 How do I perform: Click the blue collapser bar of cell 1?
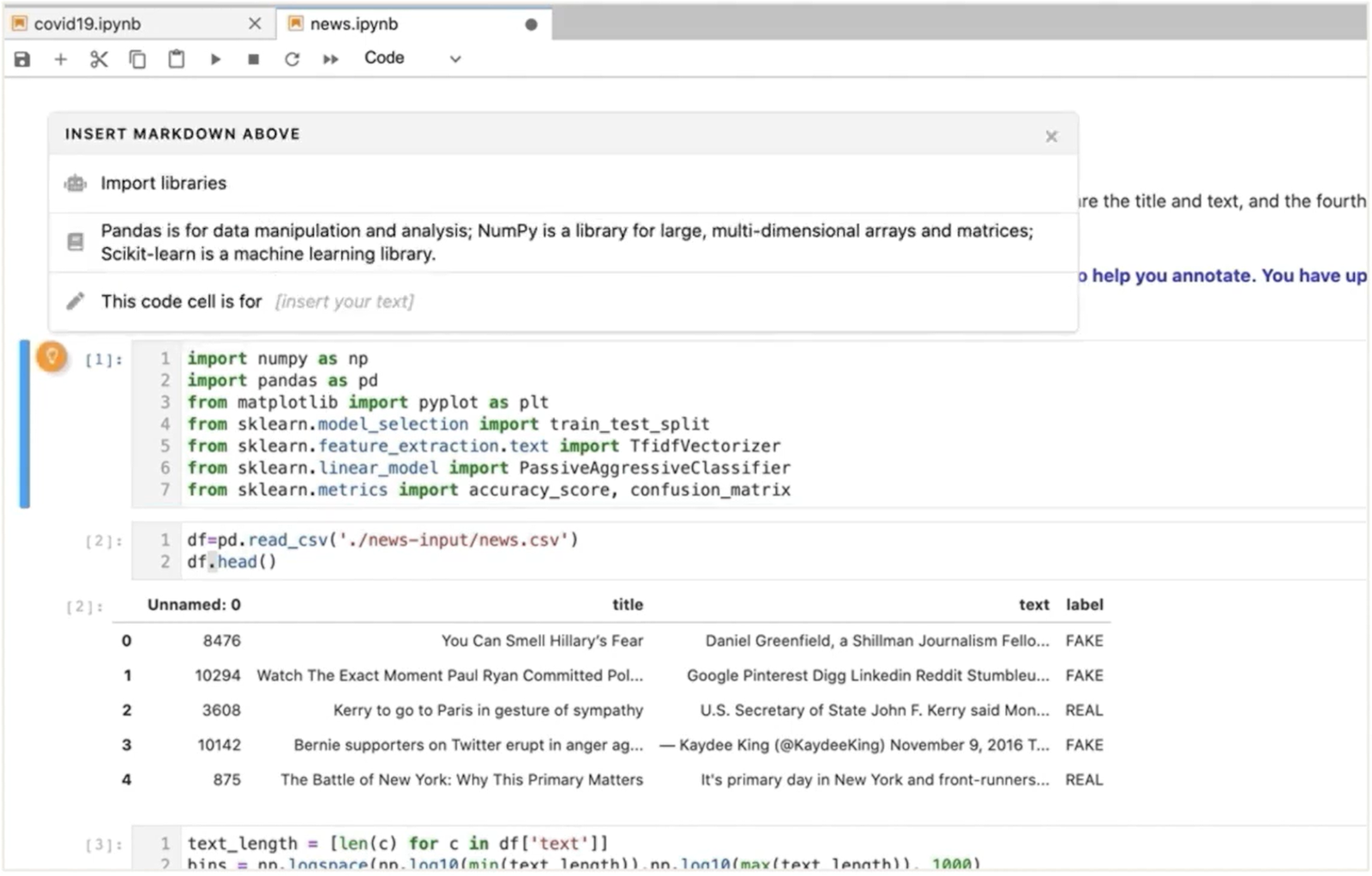[x=25, y=424]
